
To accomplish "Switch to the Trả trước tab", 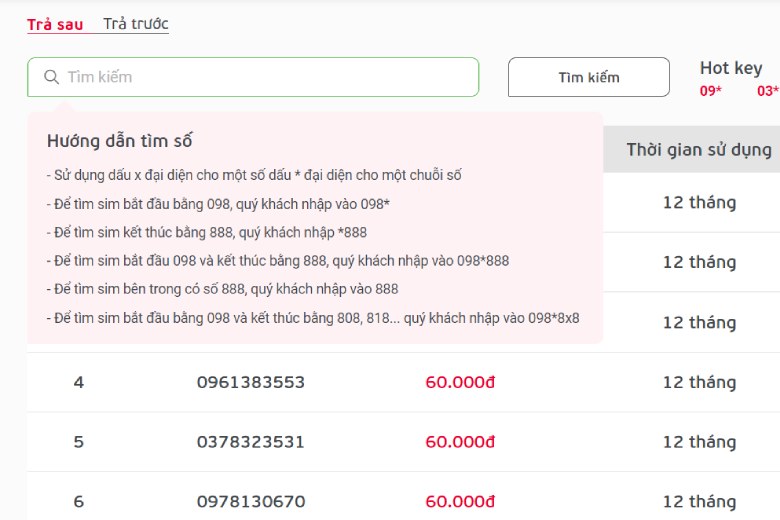I will [x=136, y=24].
